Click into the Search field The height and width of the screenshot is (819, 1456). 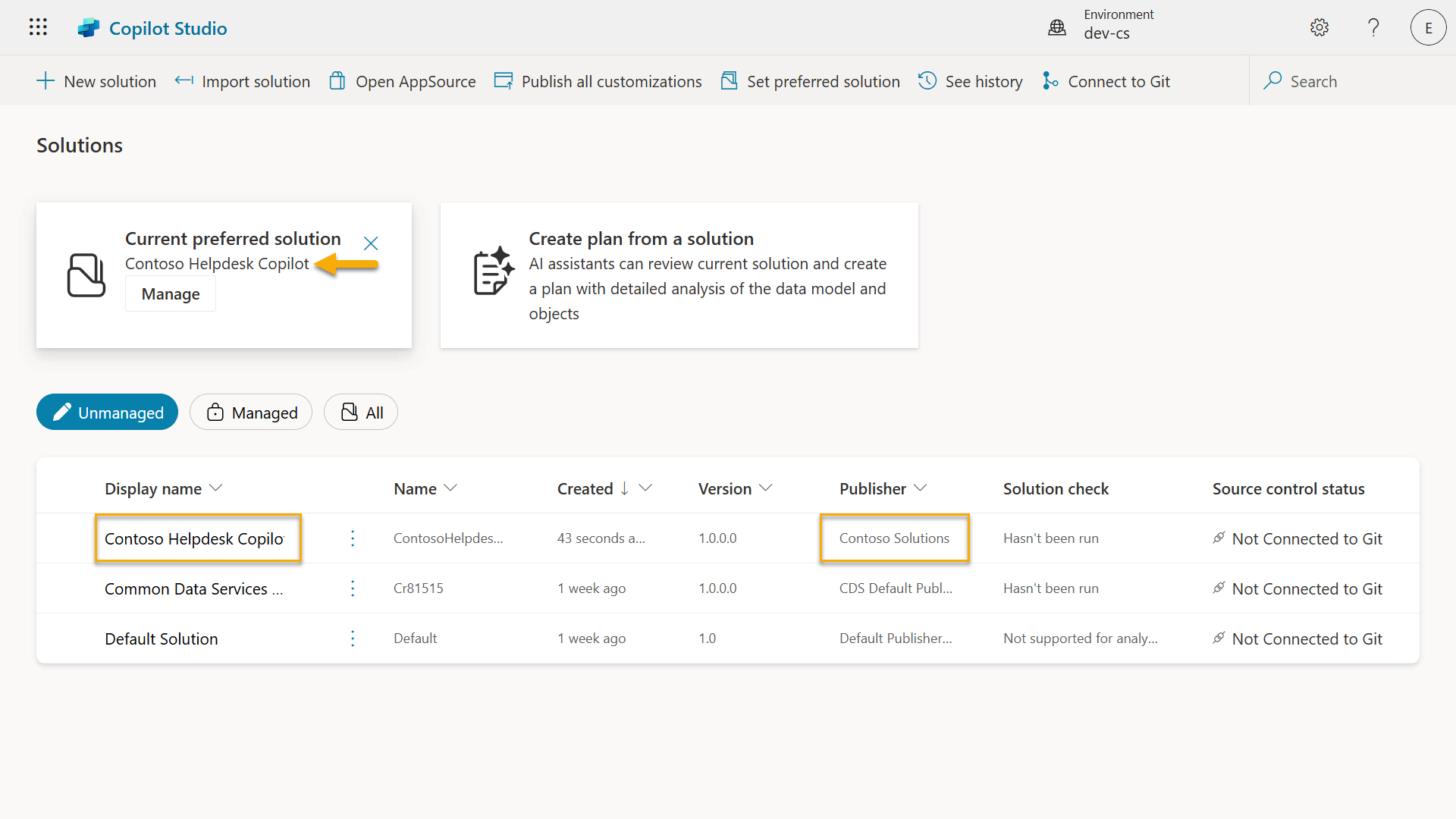click(x=1350, y=81)
